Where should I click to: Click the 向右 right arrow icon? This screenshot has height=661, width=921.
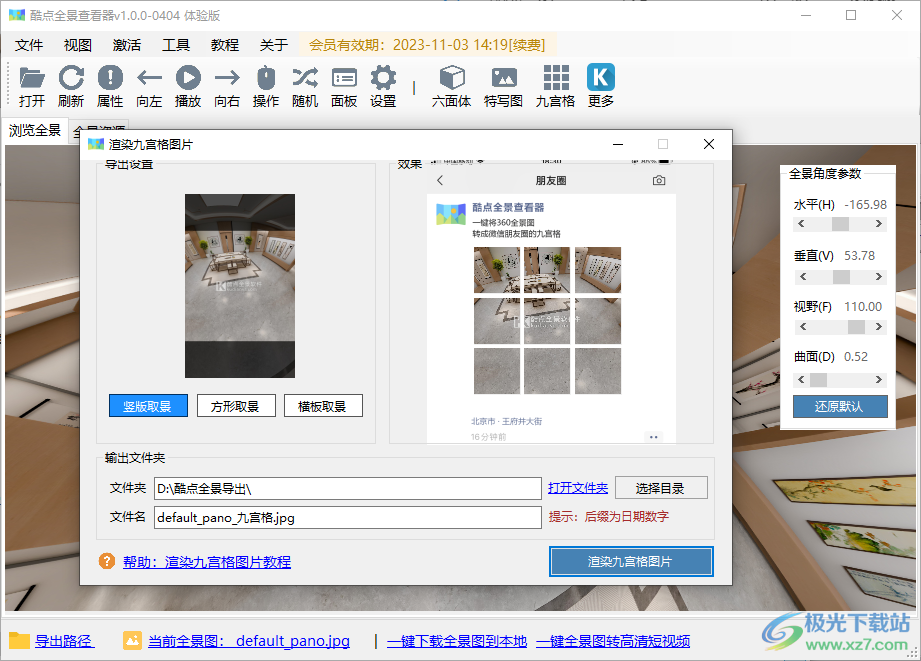[x=227, y=78]
